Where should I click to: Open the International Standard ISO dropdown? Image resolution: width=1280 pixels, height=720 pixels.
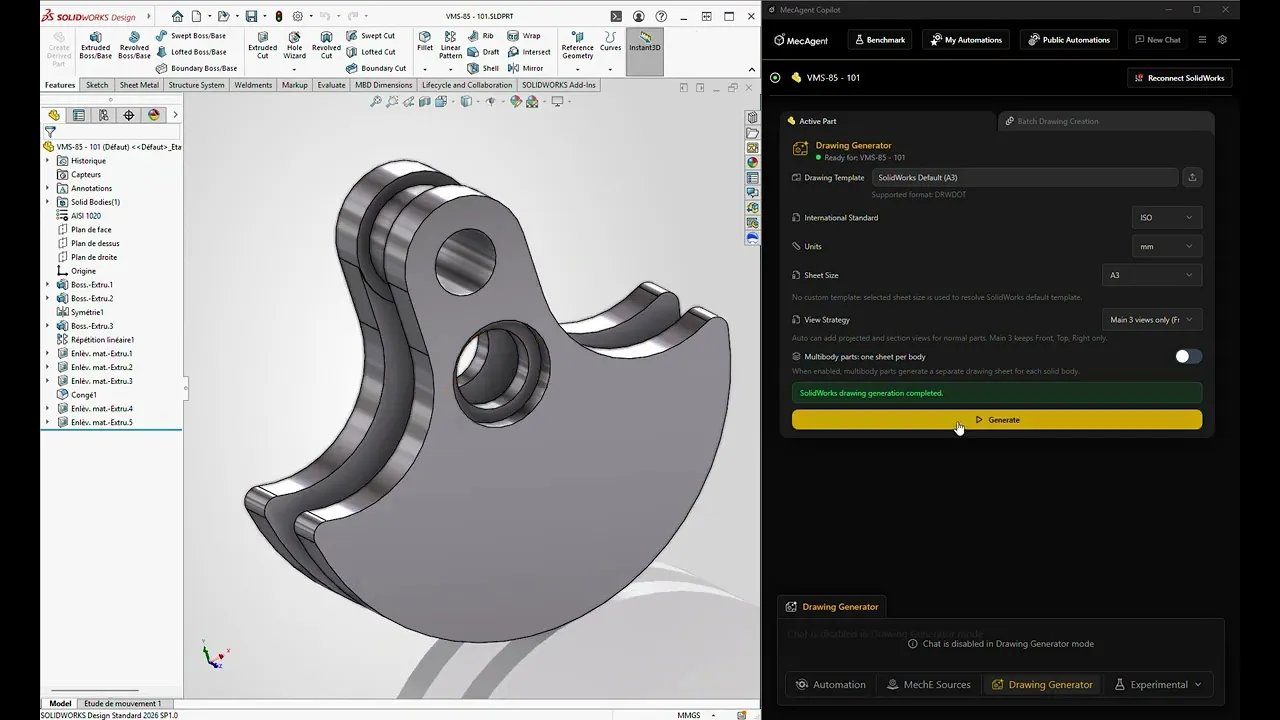[x=1166, y=217]
